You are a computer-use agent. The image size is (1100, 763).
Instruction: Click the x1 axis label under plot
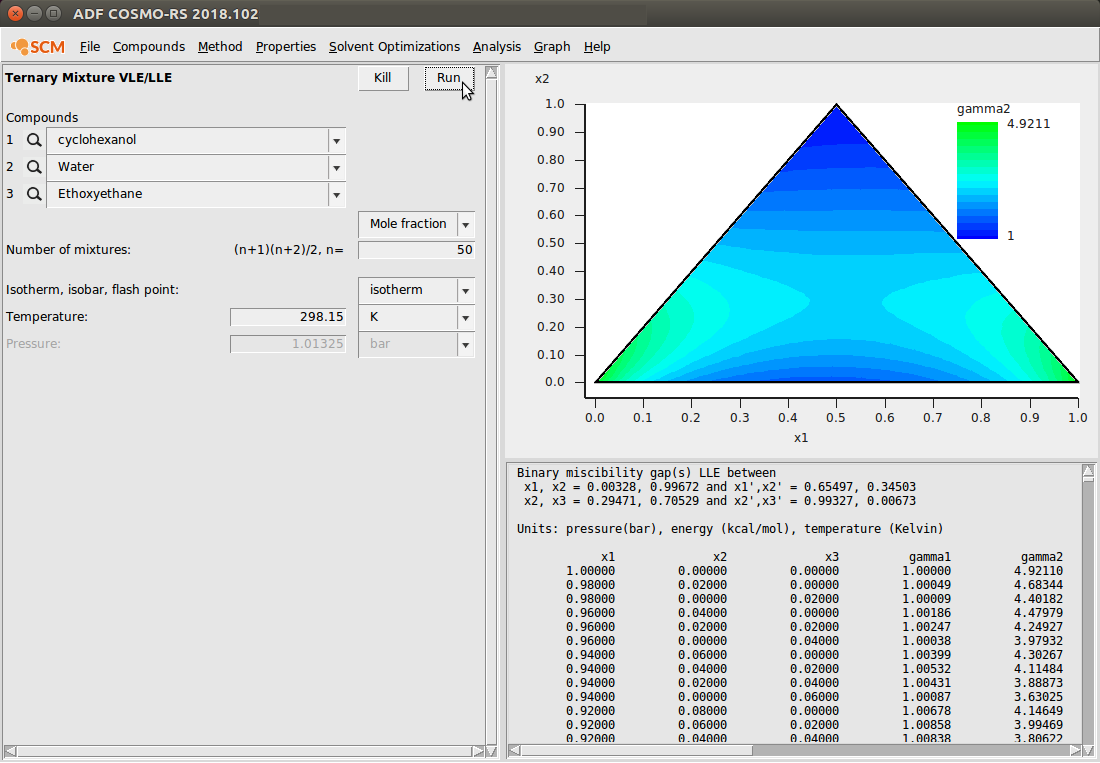[x=800, y=438]
